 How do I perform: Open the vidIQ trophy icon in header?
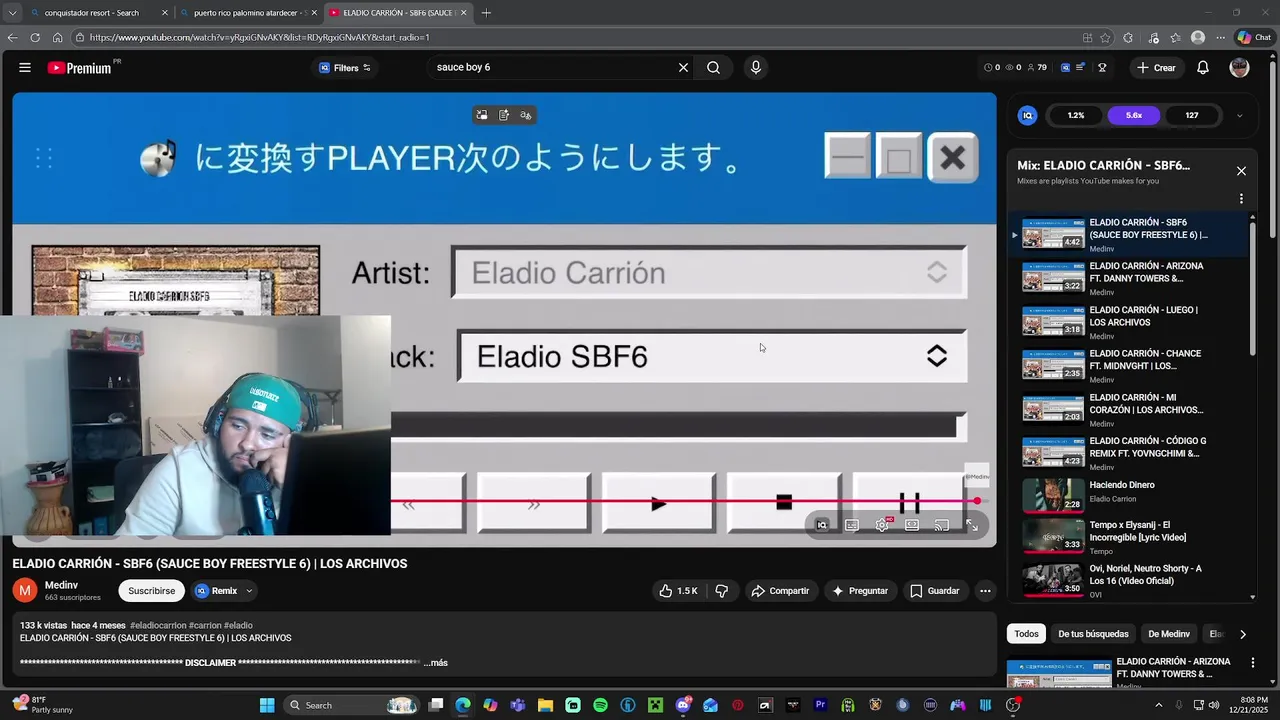coord(1102,67)
